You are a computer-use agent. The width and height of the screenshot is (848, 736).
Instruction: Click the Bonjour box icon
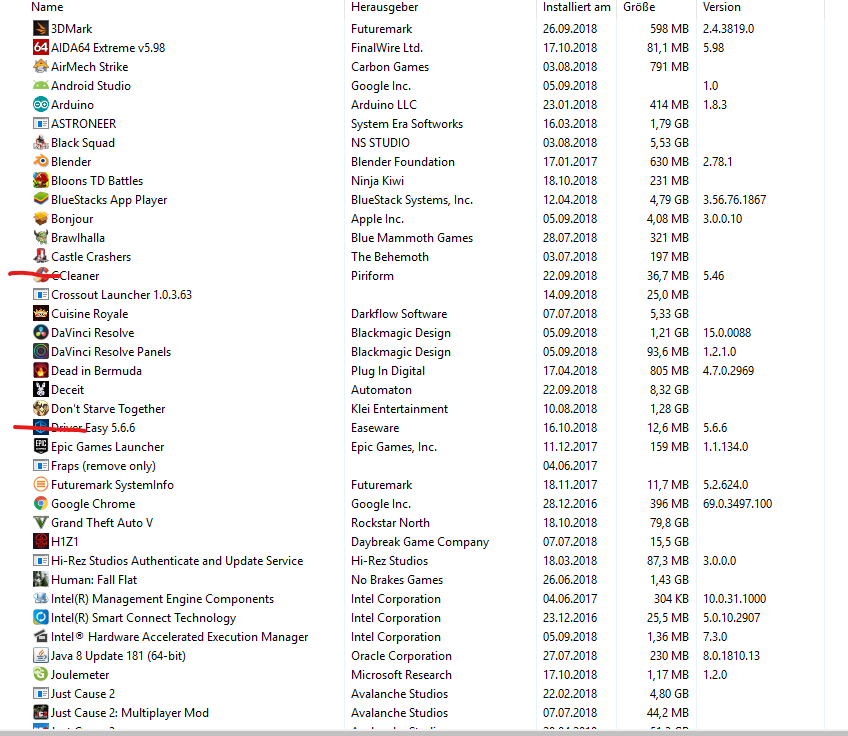(41, 218)
